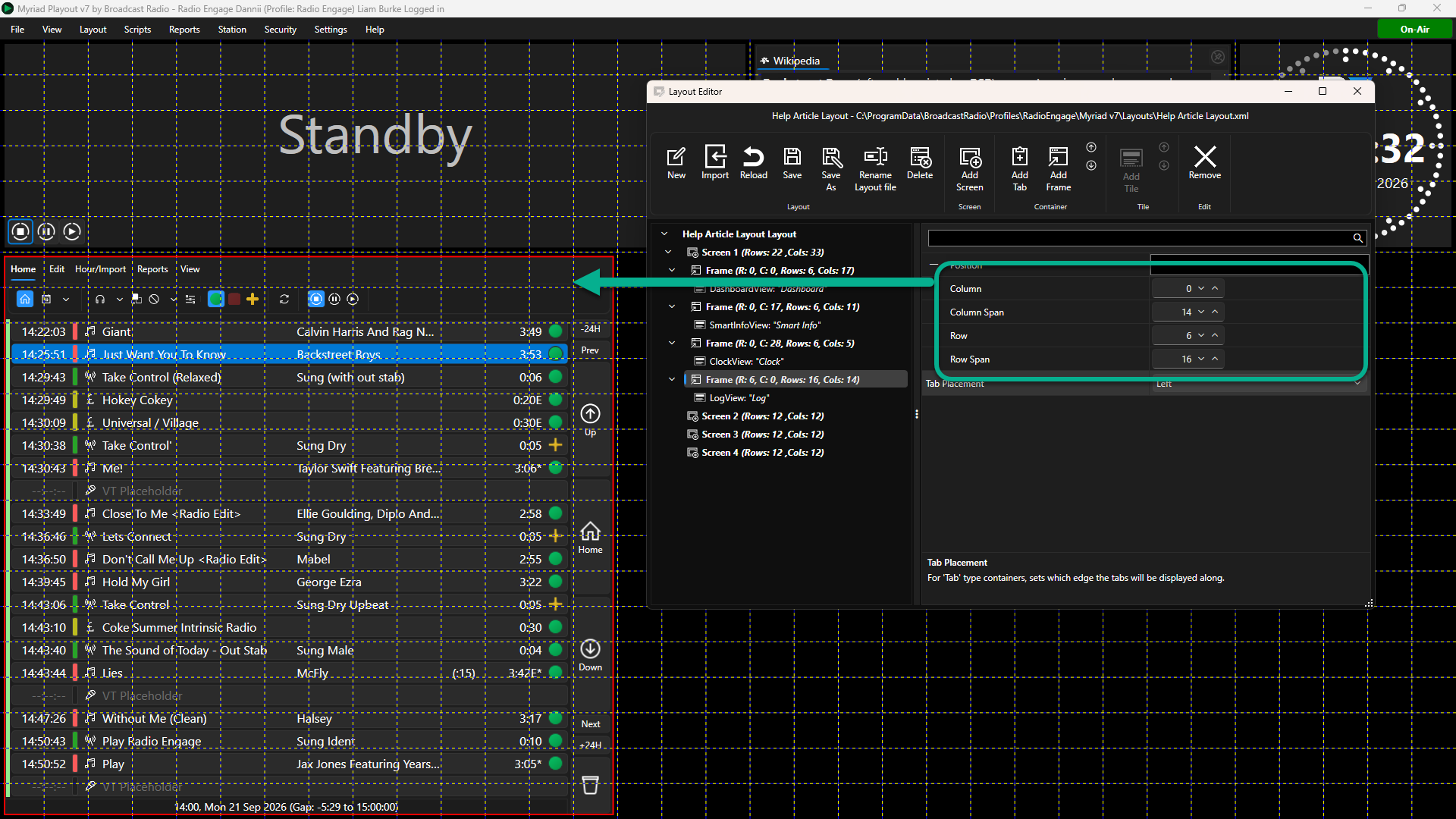Toggle the On-Air indicator button

1414,30
